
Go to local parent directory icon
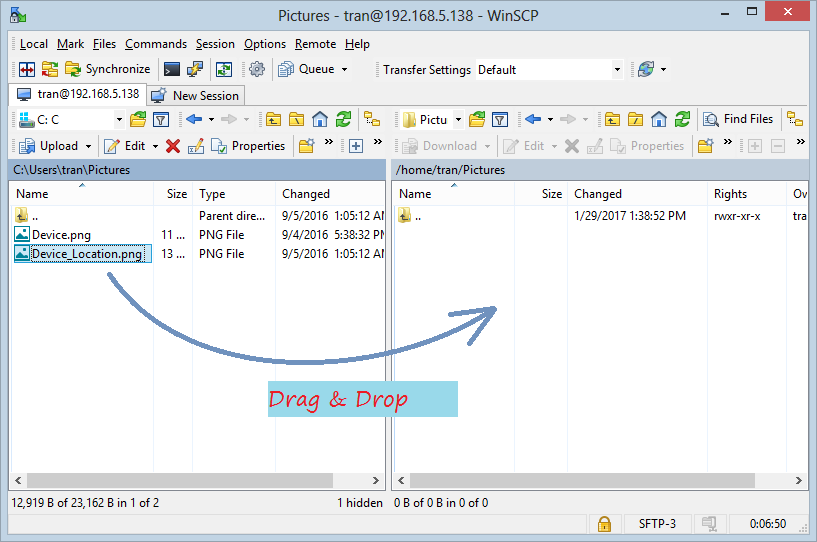pos(273,120)
